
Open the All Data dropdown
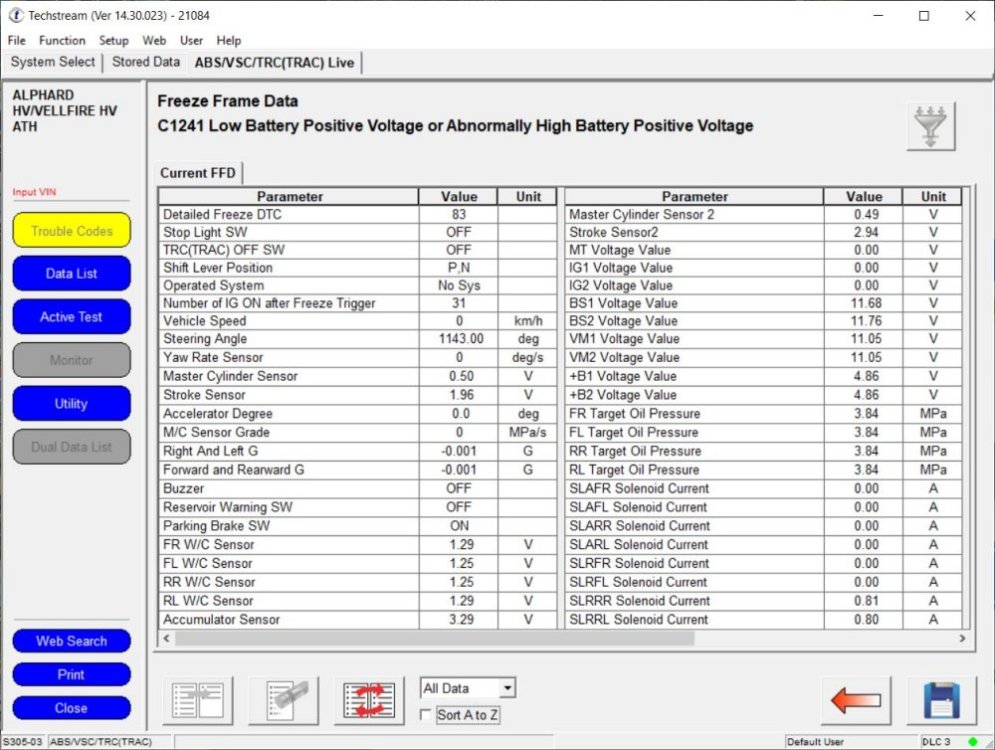[468, 688]
